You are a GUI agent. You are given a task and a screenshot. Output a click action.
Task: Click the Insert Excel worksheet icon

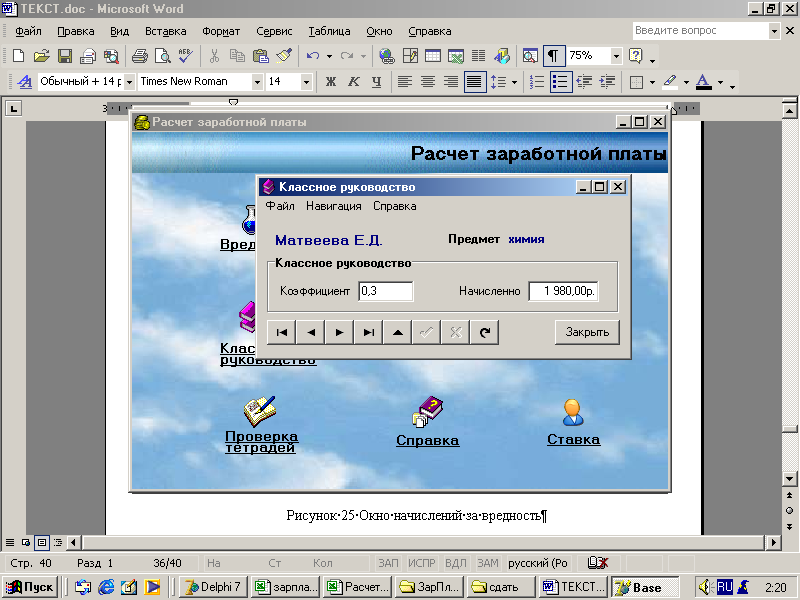[x=456, y=56]
